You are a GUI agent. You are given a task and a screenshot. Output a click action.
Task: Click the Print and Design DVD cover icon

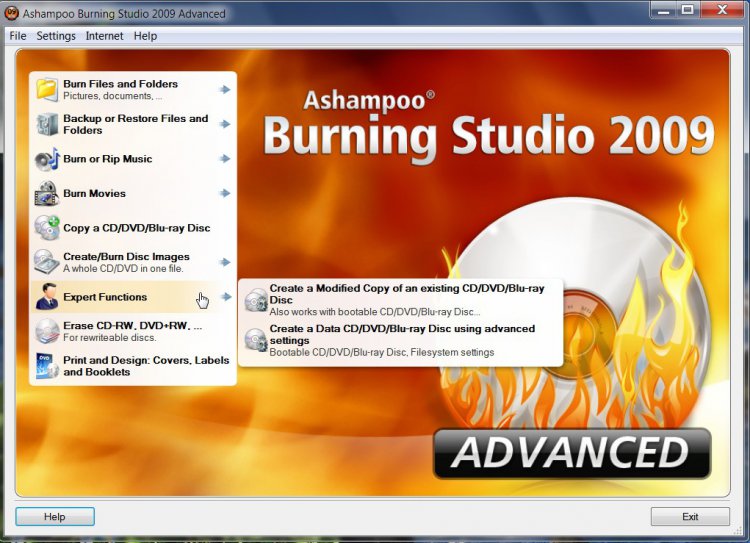tap(47, 366)
